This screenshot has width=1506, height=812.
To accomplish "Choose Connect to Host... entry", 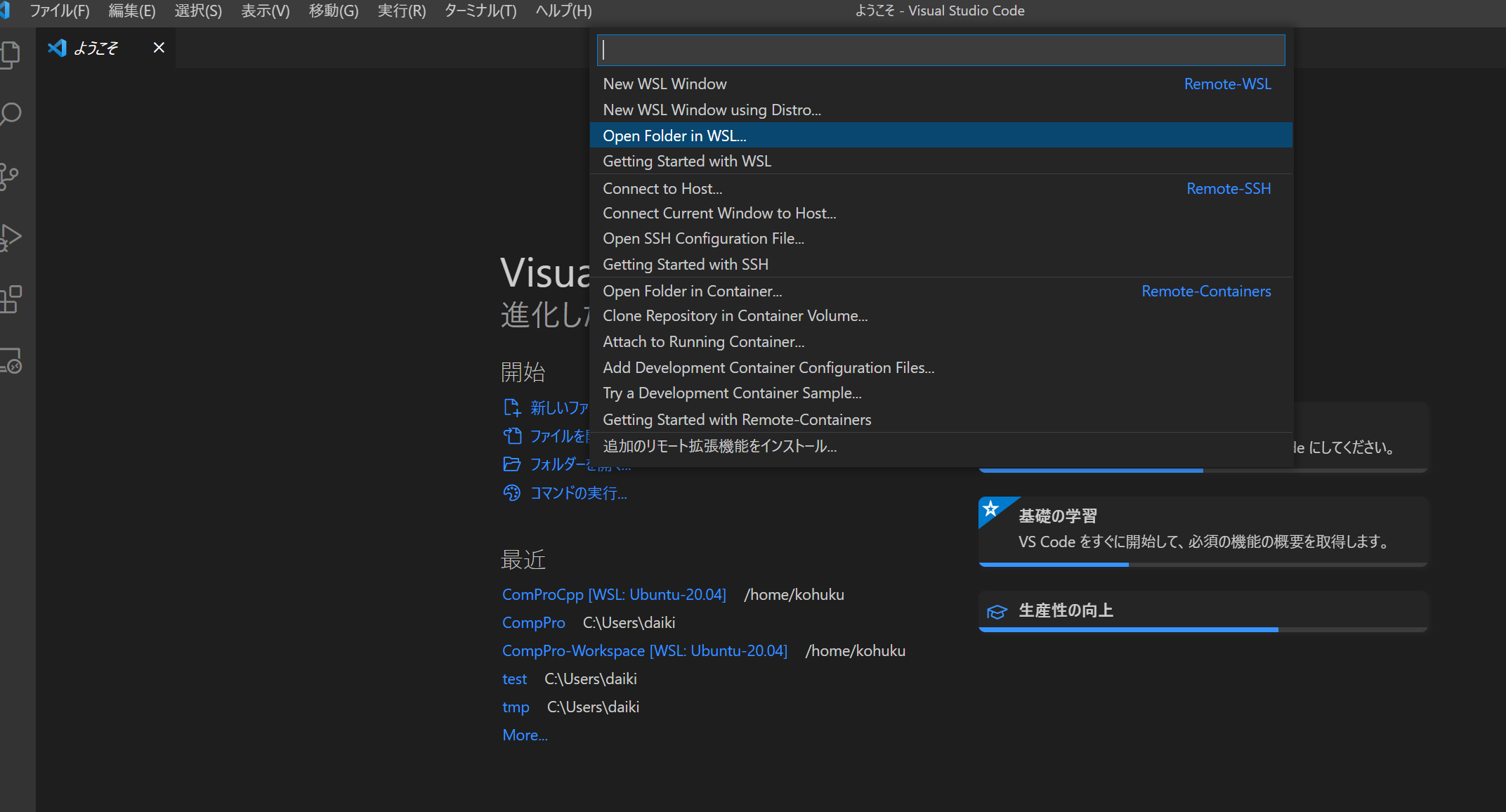I will pos(662,188).
